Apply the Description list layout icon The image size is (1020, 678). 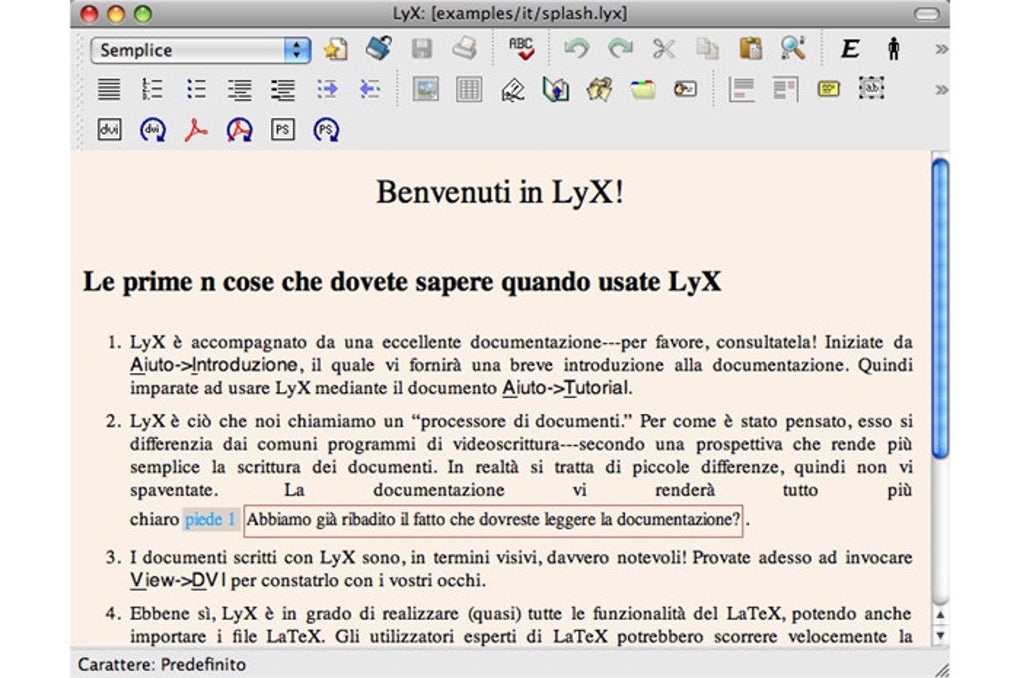[x=283, y=89]
